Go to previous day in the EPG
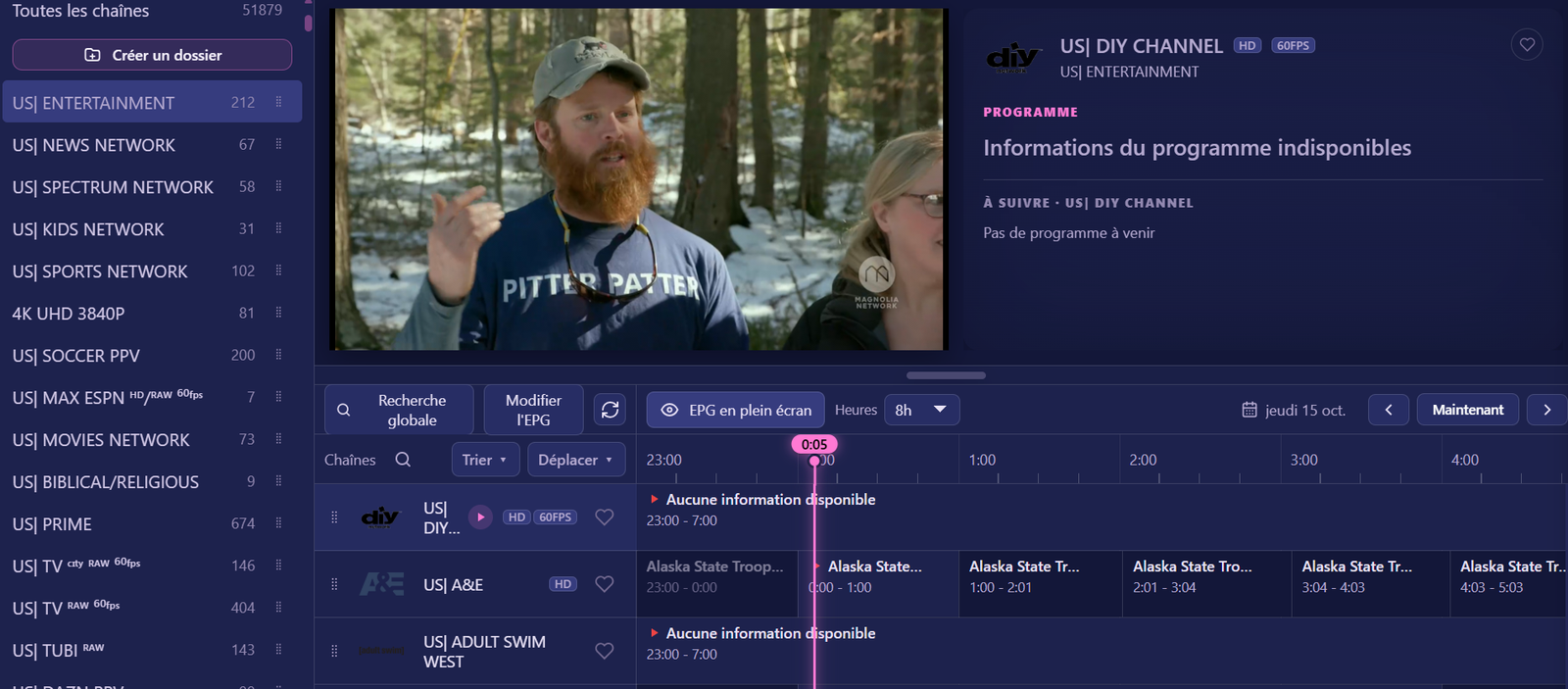The height and width of the screenshot is (689, 1568). [1389, 410]
